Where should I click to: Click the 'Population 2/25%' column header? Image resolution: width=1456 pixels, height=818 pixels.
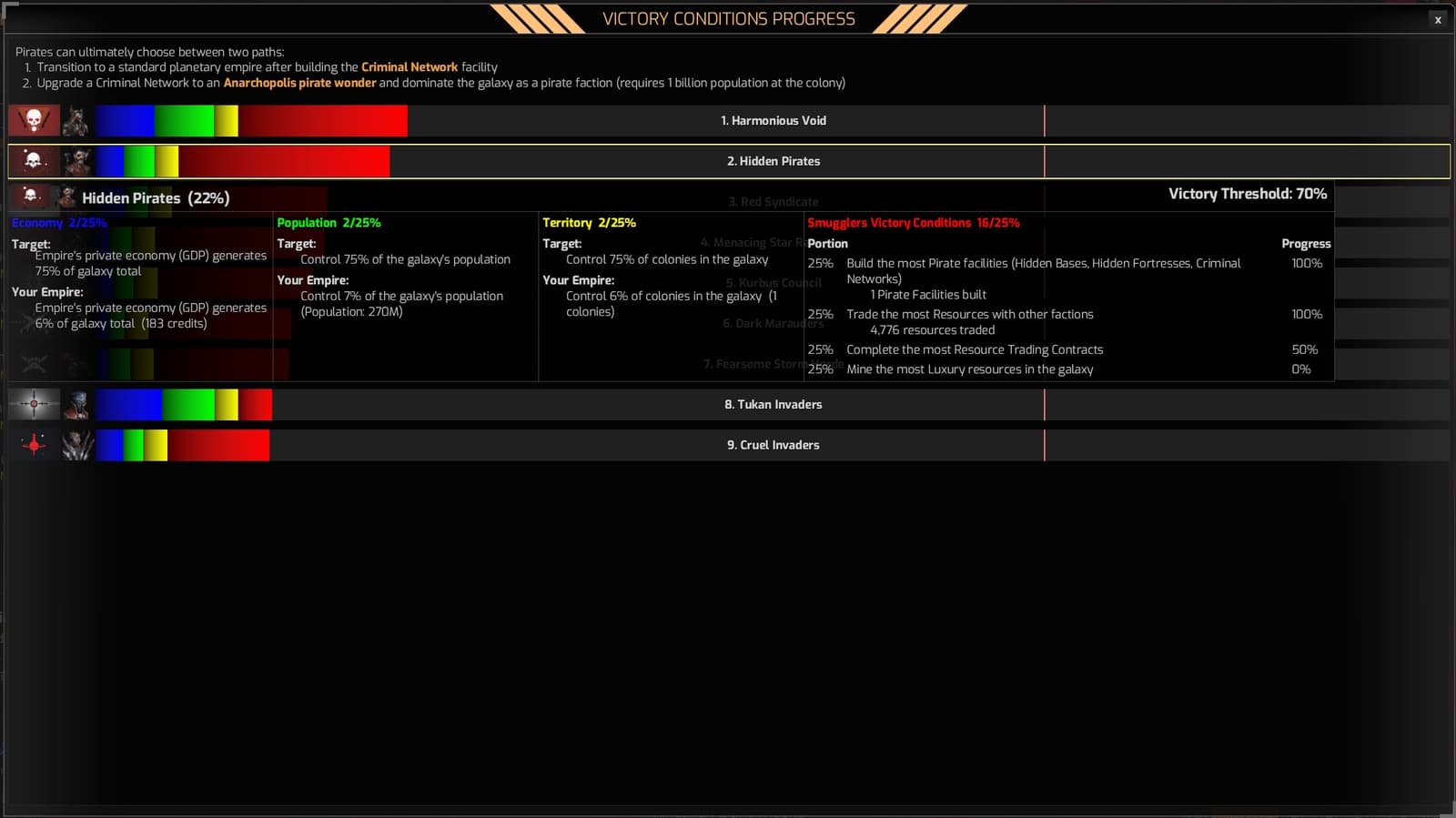(x=329, y=222)
